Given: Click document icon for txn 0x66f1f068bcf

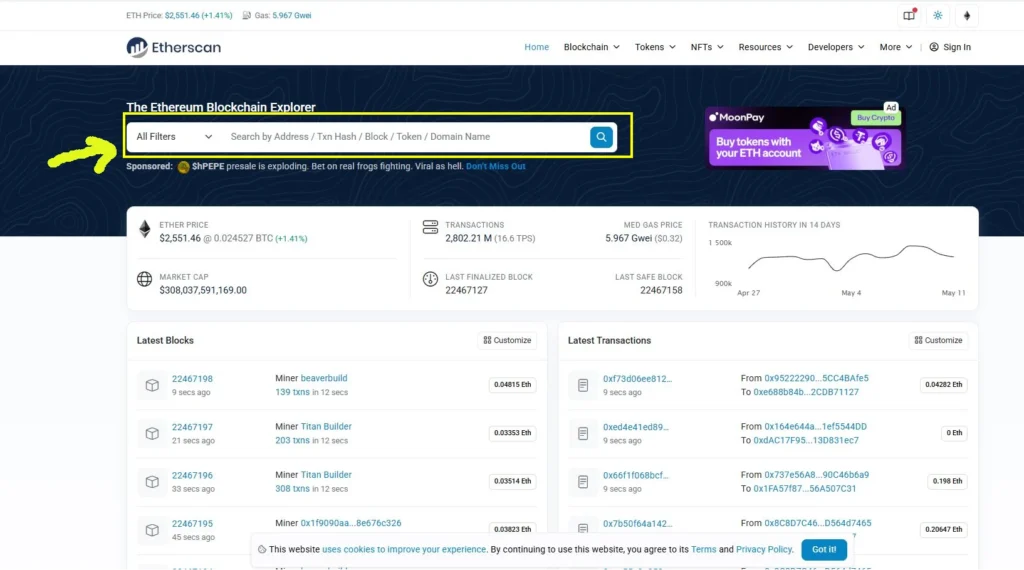Looking at the screenshot, I should [583, 482].
